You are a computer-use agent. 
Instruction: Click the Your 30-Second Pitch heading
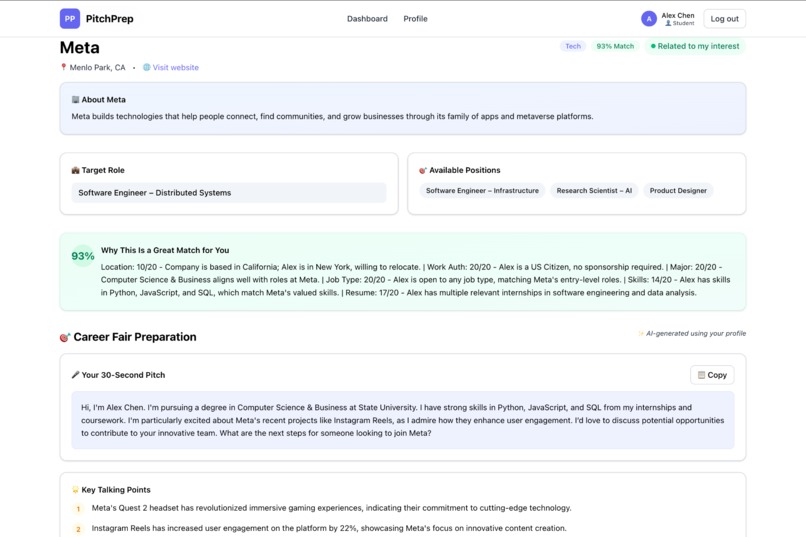[123, 375]
